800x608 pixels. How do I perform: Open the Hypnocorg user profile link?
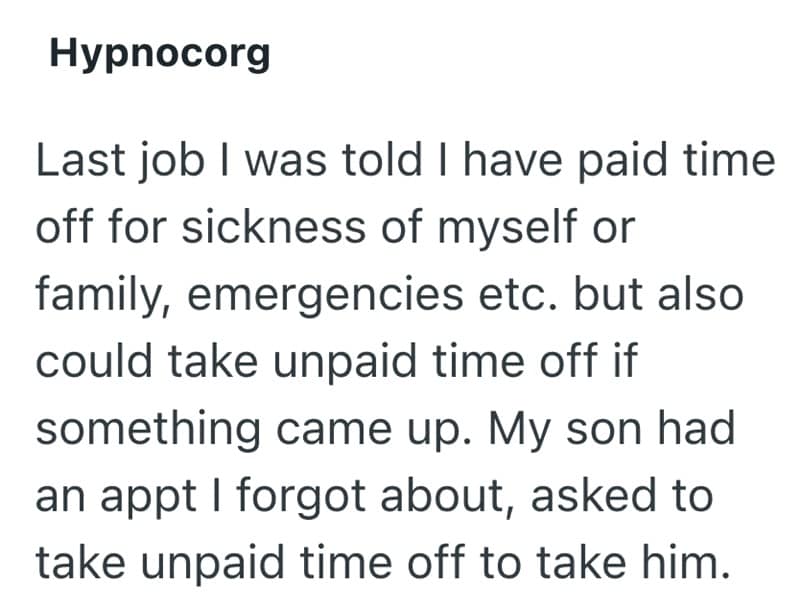point(160,54)
